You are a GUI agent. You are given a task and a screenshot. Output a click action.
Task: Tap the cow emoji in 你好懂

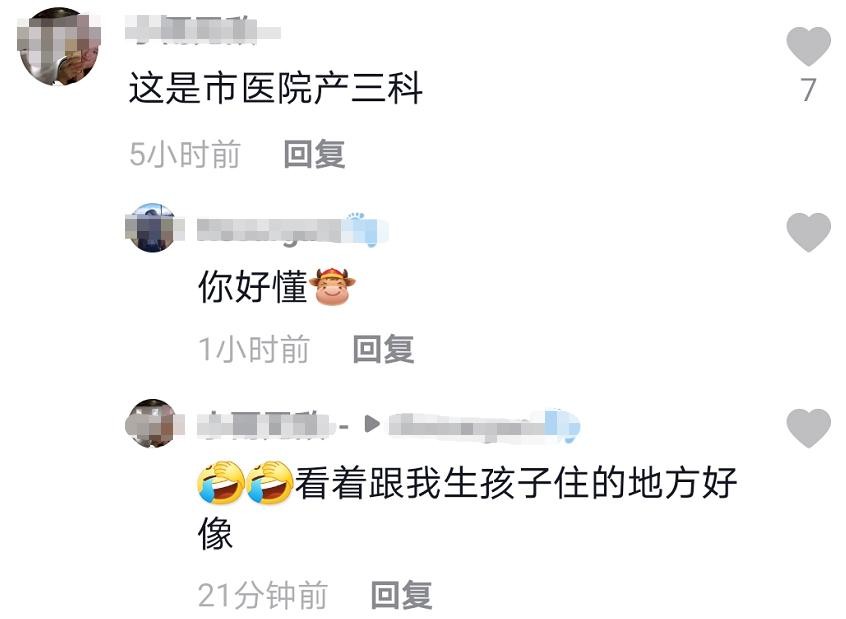click(332, 286)
